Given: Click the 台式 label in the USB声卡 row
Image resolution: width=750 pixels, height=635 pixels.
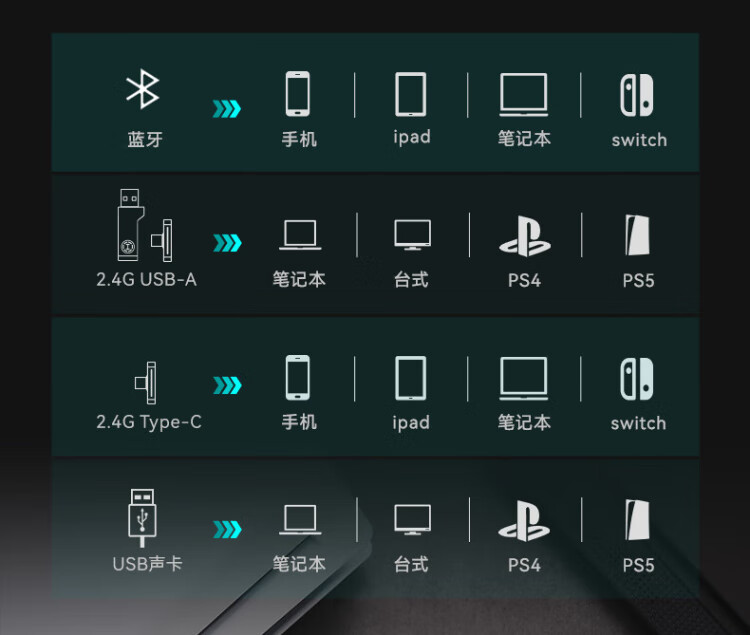Looking at the screenshot, I should (411, 565).
